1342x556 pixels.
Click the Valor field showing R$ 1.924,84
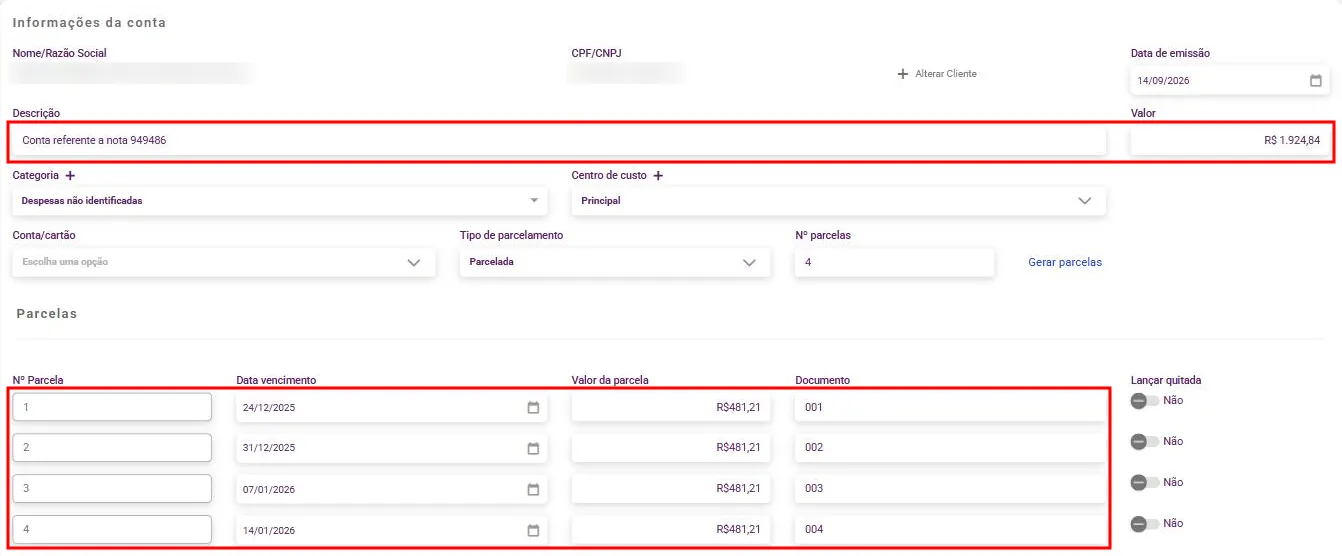tap(1231, 141)
